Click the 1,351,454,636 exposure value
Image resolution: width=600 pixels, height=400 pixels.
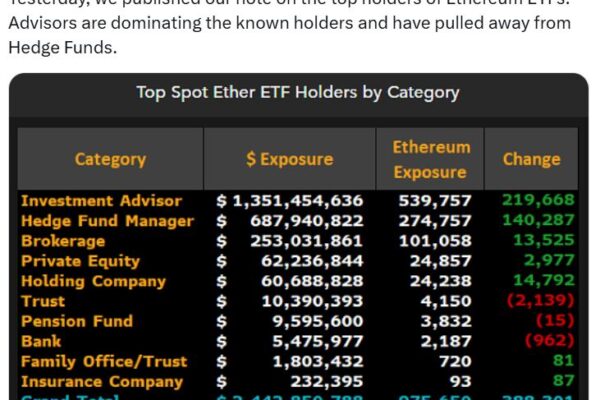(298, 200)
